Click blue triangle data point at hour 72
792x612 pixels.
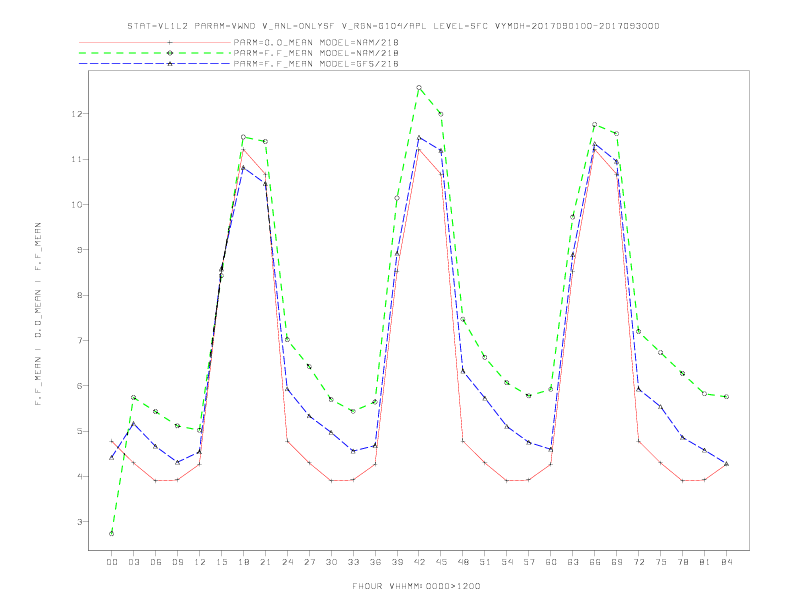pyautogui.click(x=639, y=389)
